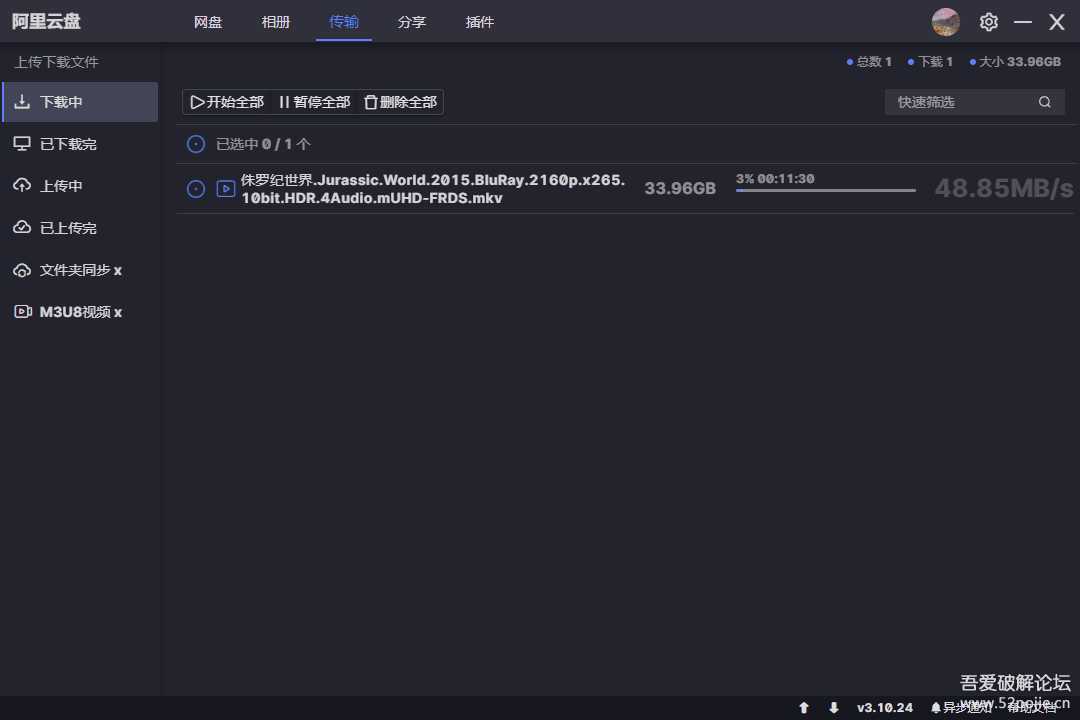
Task: Click the 暂停全部 button
Action: [315, 102]
